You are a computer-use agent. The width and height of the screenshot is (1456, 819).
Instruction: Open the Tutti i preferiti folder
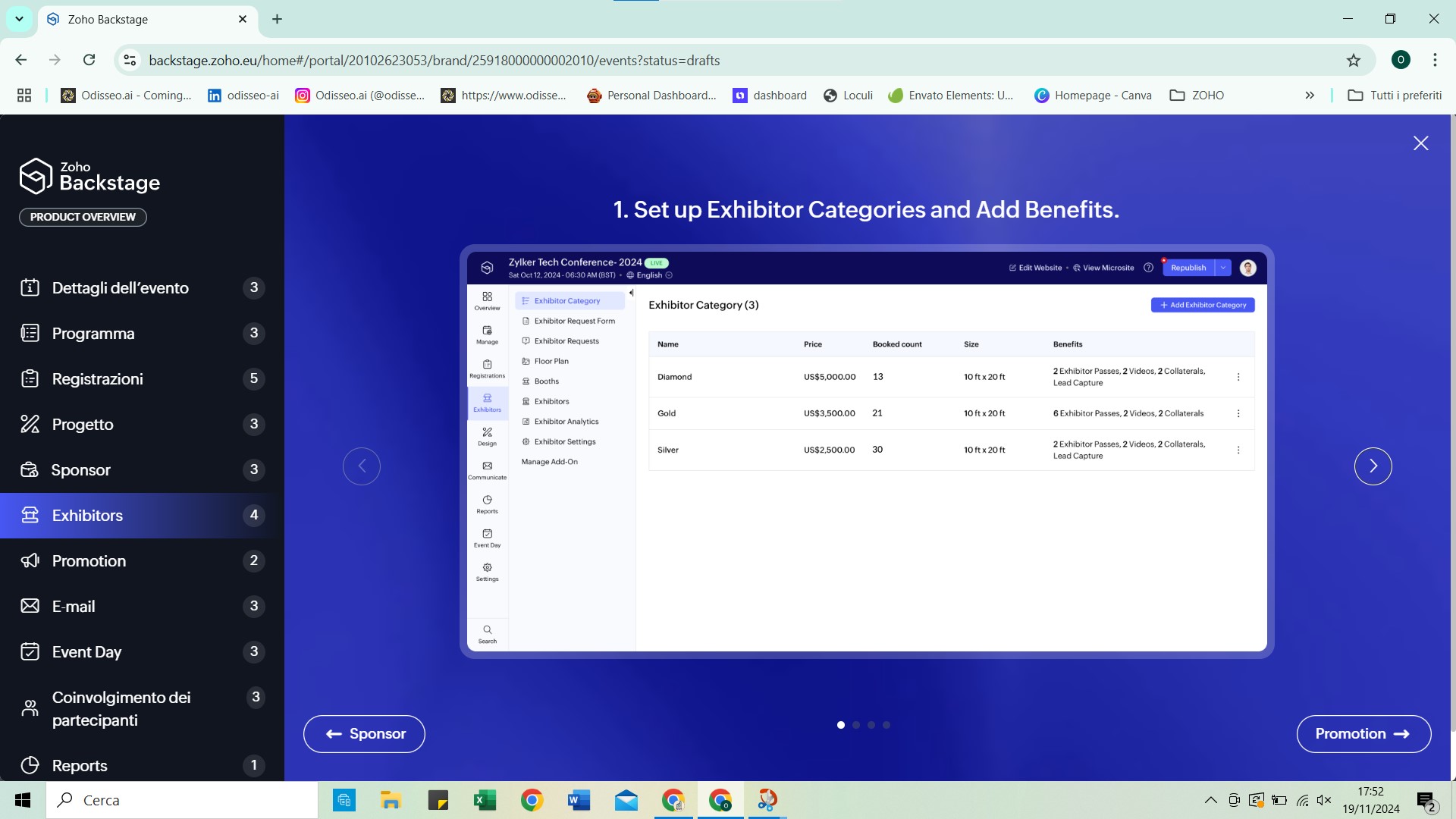[1395, 96]
